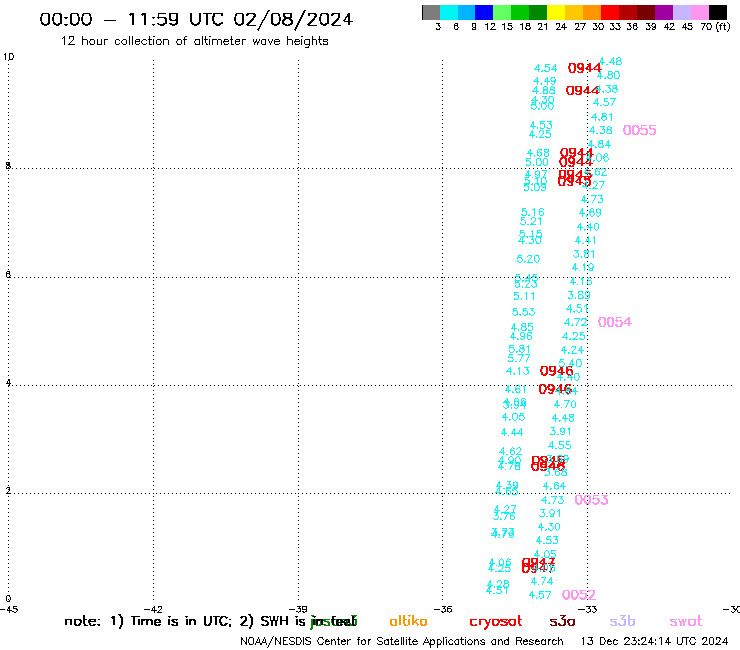The width and height of the screenshot is (740, 650).
Task: Click the '12 hour collection of altimeter wave heights' subtitle
Action: [x=194, y=41]
